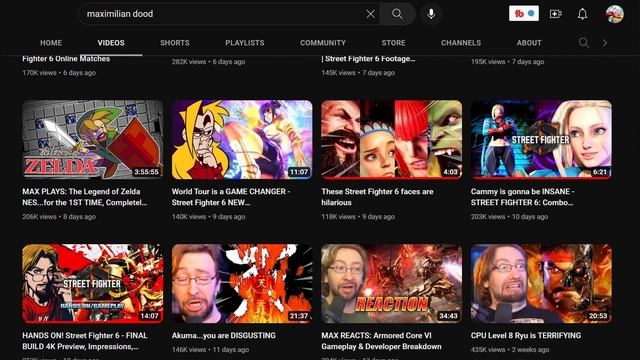Go to the PLAYLISTS tab
The height and width of the screenshot is (360, 640).
(x=245, y=43)
